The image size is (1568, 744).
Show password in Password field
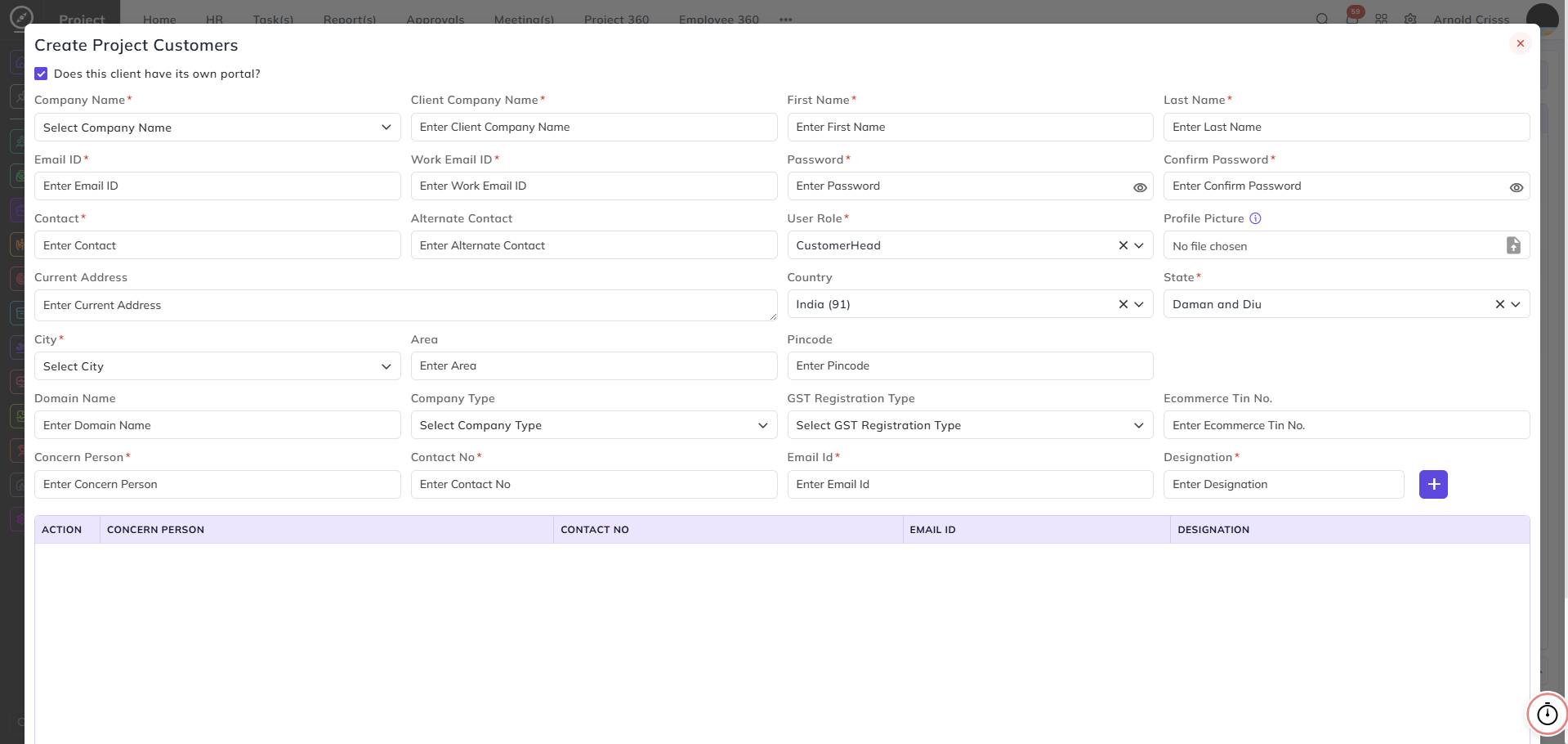coord(1140,187)
